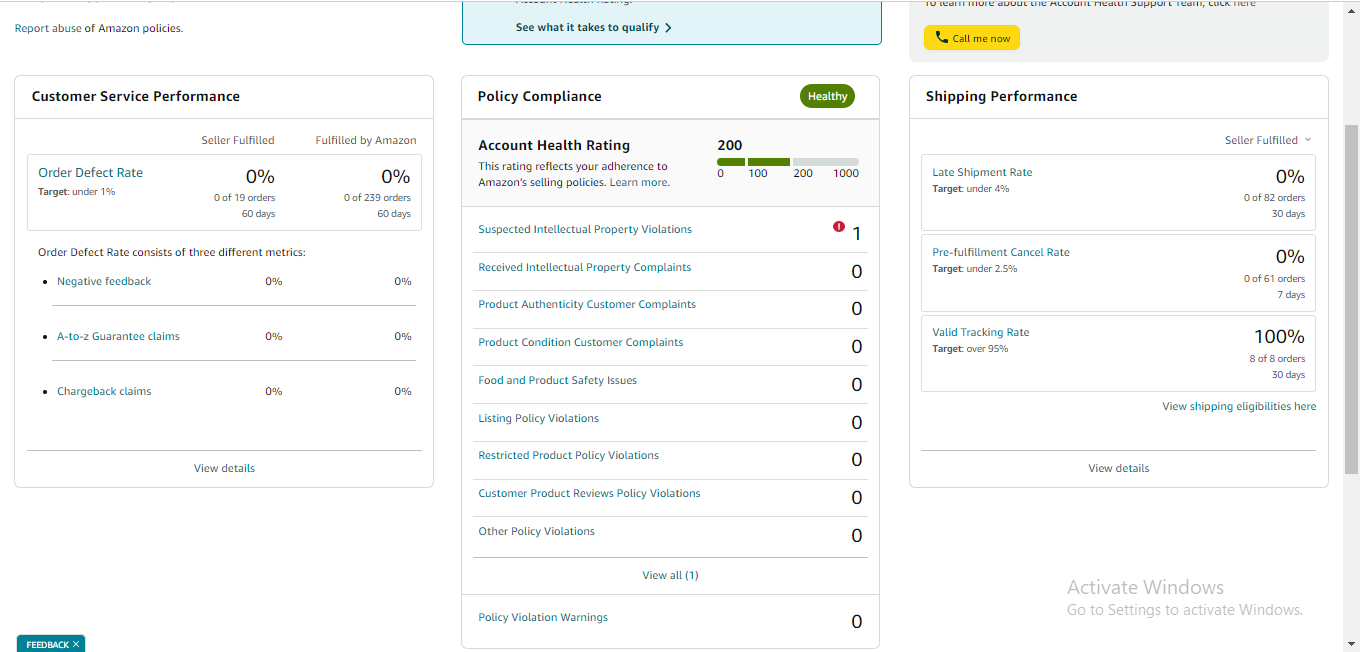Click the Account Health Rating progress bar
The width and height of the screenshot is (1360, 652).
(x=788, y=162)
